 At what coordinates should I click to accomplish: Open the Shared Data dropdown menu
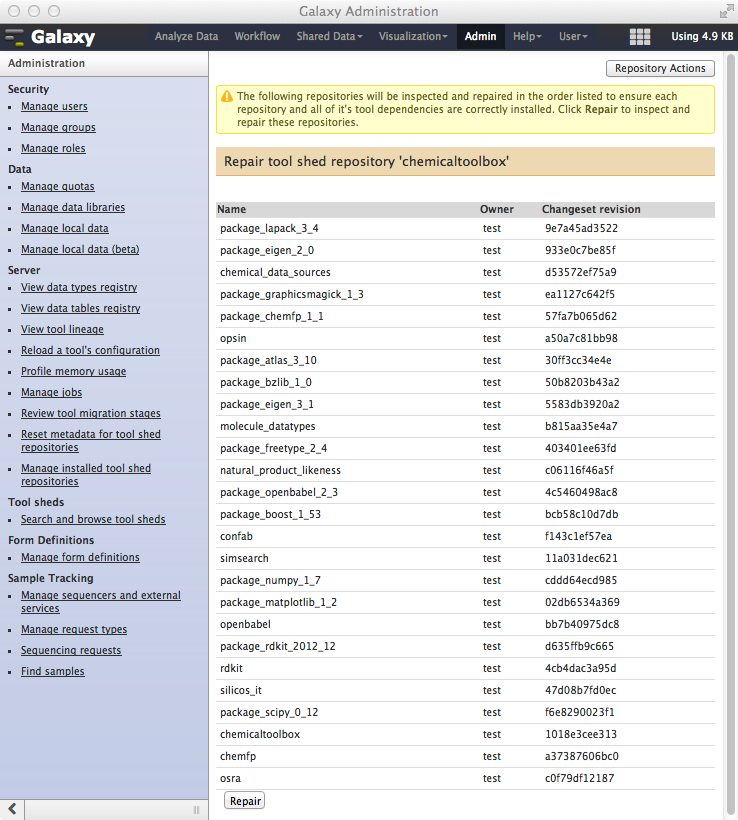pos(330,37)
